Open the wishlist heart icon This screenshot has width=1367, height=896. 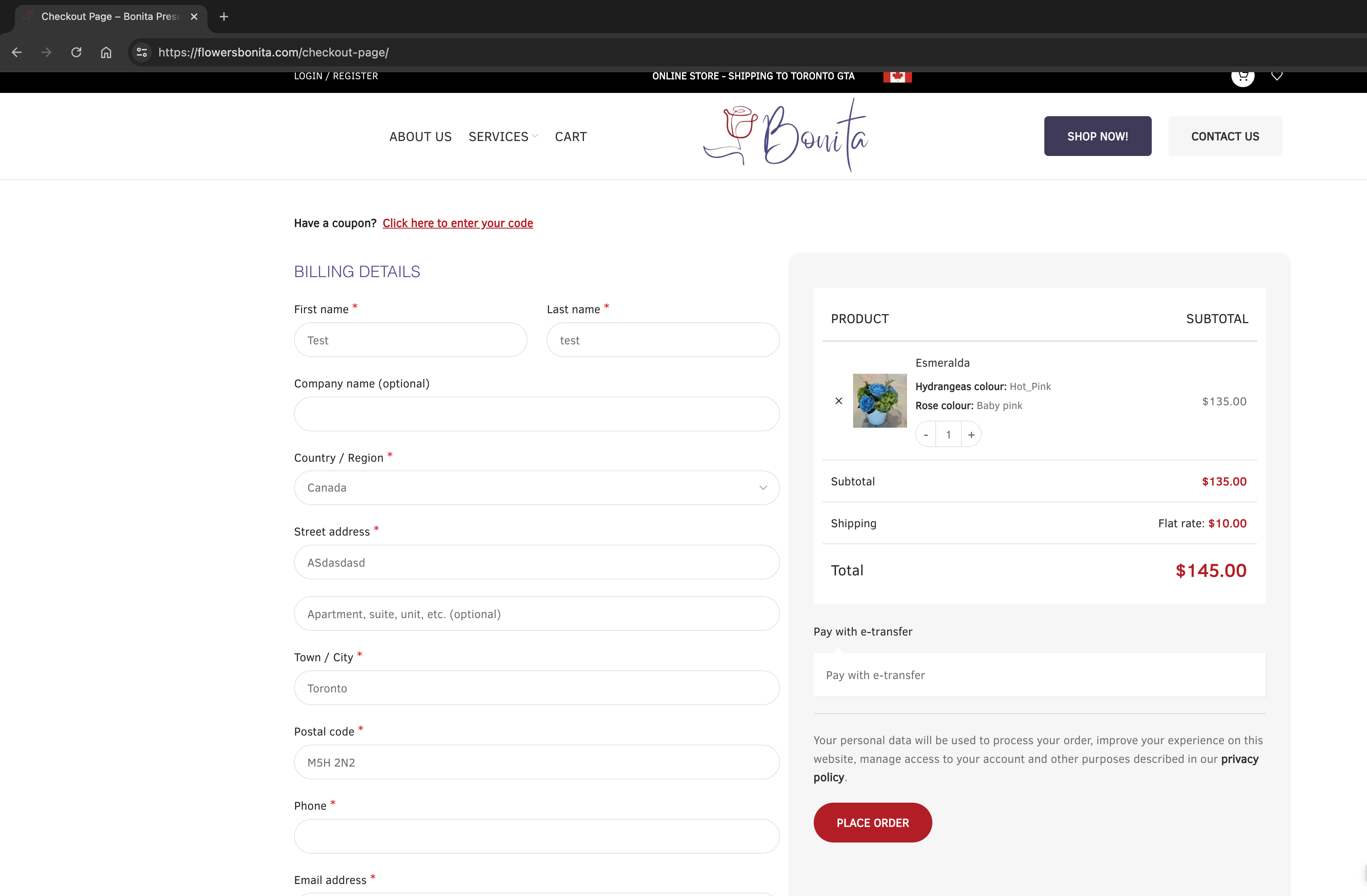point(1277,76)
